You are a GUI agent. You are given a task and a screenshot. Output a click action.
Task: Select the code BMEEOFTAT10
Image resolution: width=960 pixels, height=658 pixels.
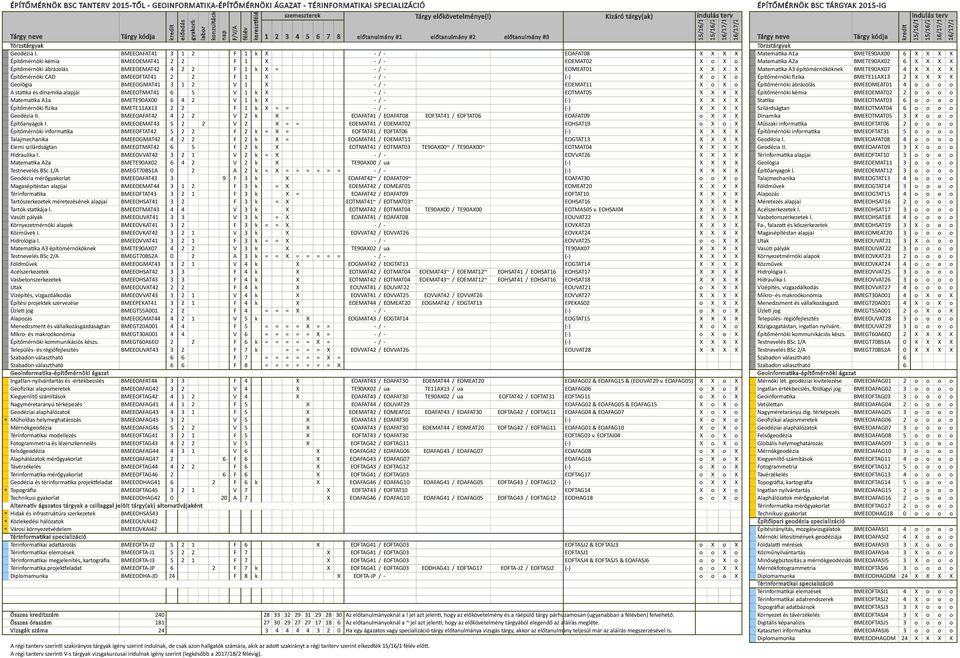click(x=872, y=155)
